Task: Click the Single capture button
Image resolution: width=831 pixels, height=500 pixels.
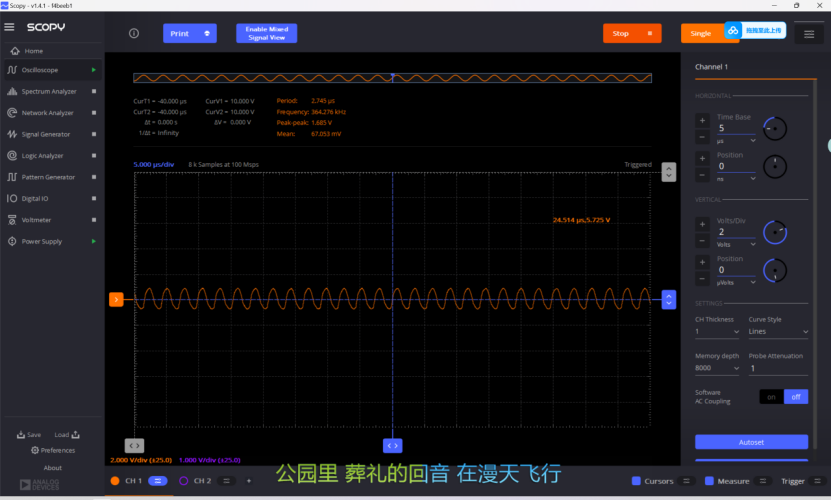Action: [x=701, y=33]
